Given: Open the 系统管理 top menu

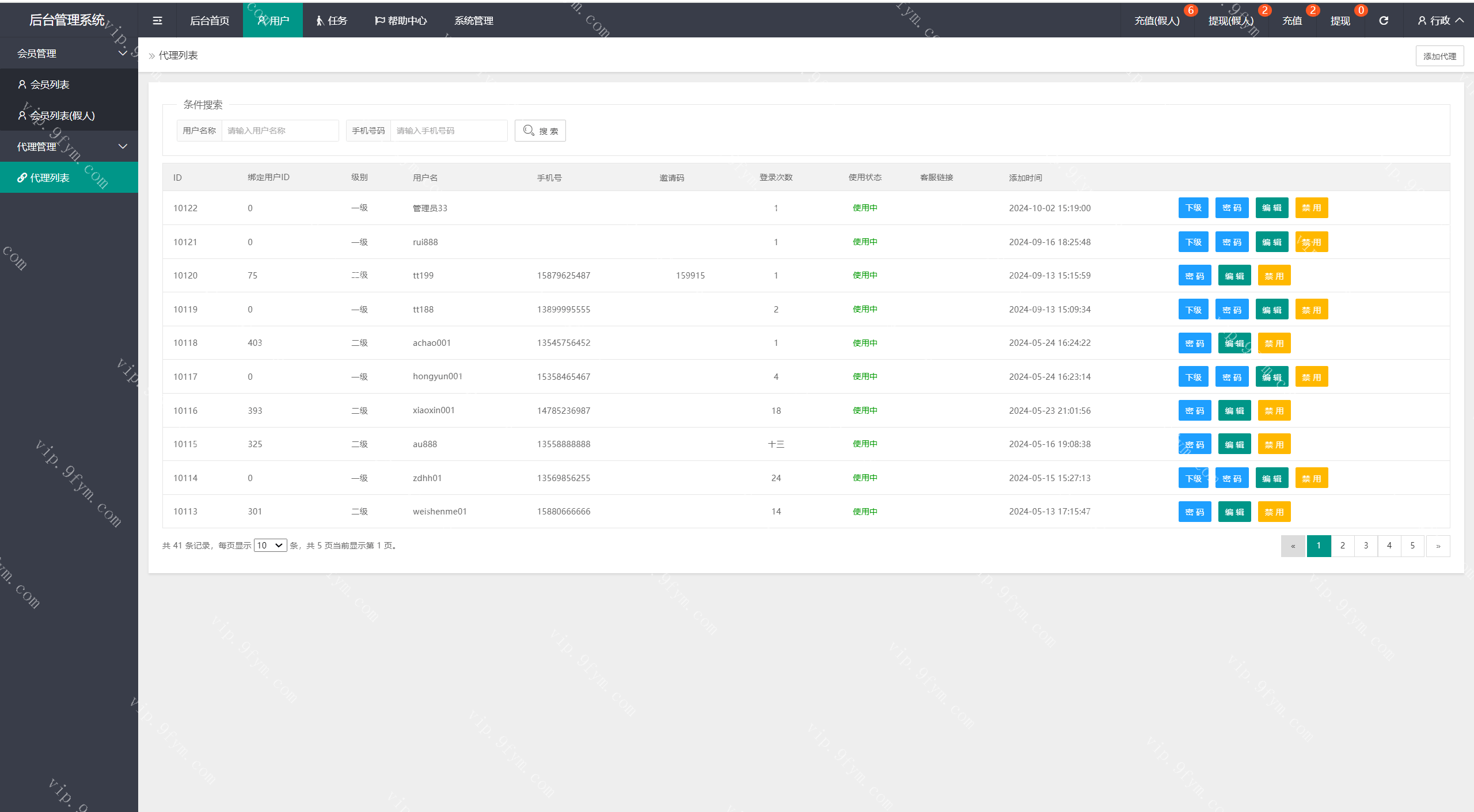Looking at the screenshot, I should pyautogui.click(x=473, y=21).
